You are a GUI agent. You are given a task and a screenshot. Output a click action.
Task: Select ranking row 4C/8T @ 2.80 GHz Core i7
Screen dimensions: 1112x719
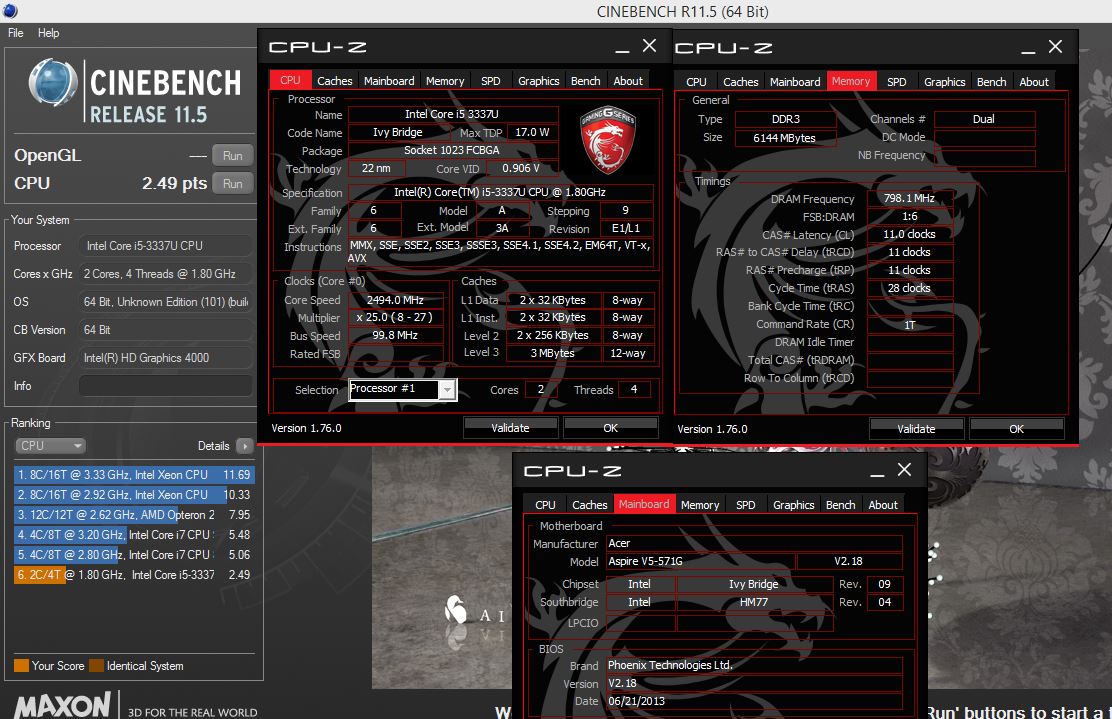[133, 554]
